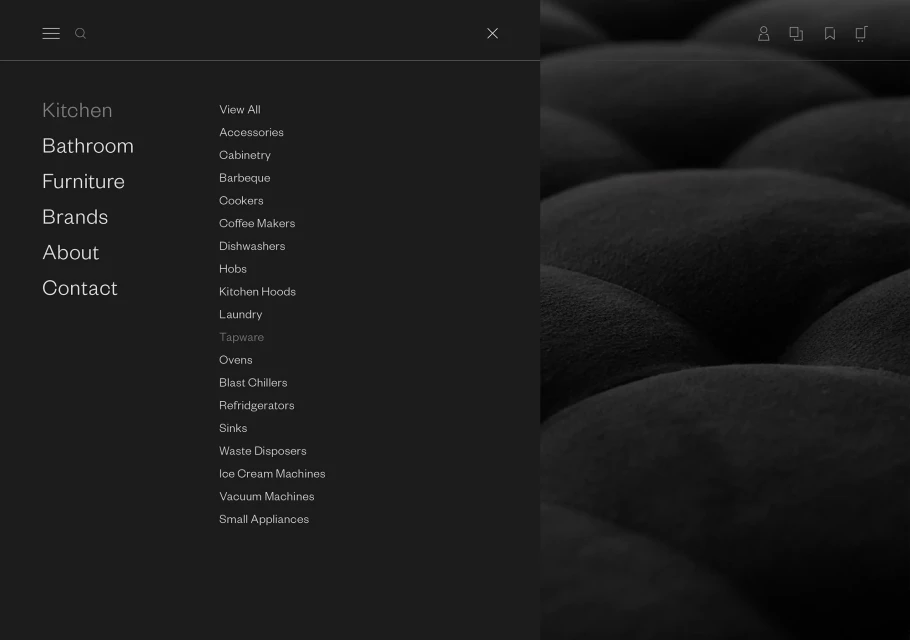Click the View All kitchen link

click(x=240, y=110)
